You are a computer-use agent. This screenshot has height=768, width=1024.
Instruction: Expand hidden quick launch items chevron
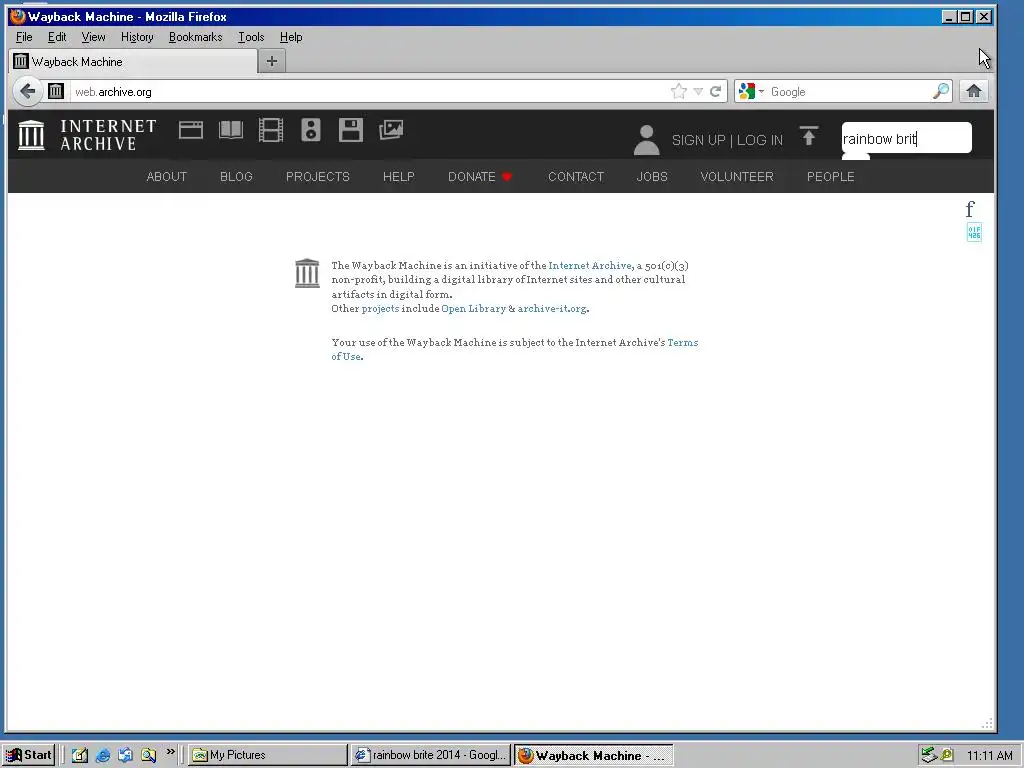pos(170,752)
